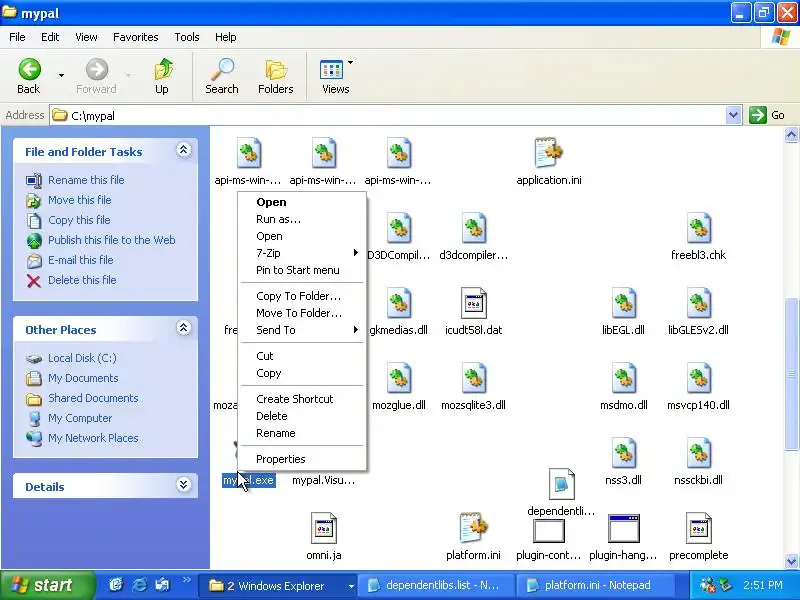Expand the 7-Zip submenu
The image size is (800, 600).
[302, 253]
